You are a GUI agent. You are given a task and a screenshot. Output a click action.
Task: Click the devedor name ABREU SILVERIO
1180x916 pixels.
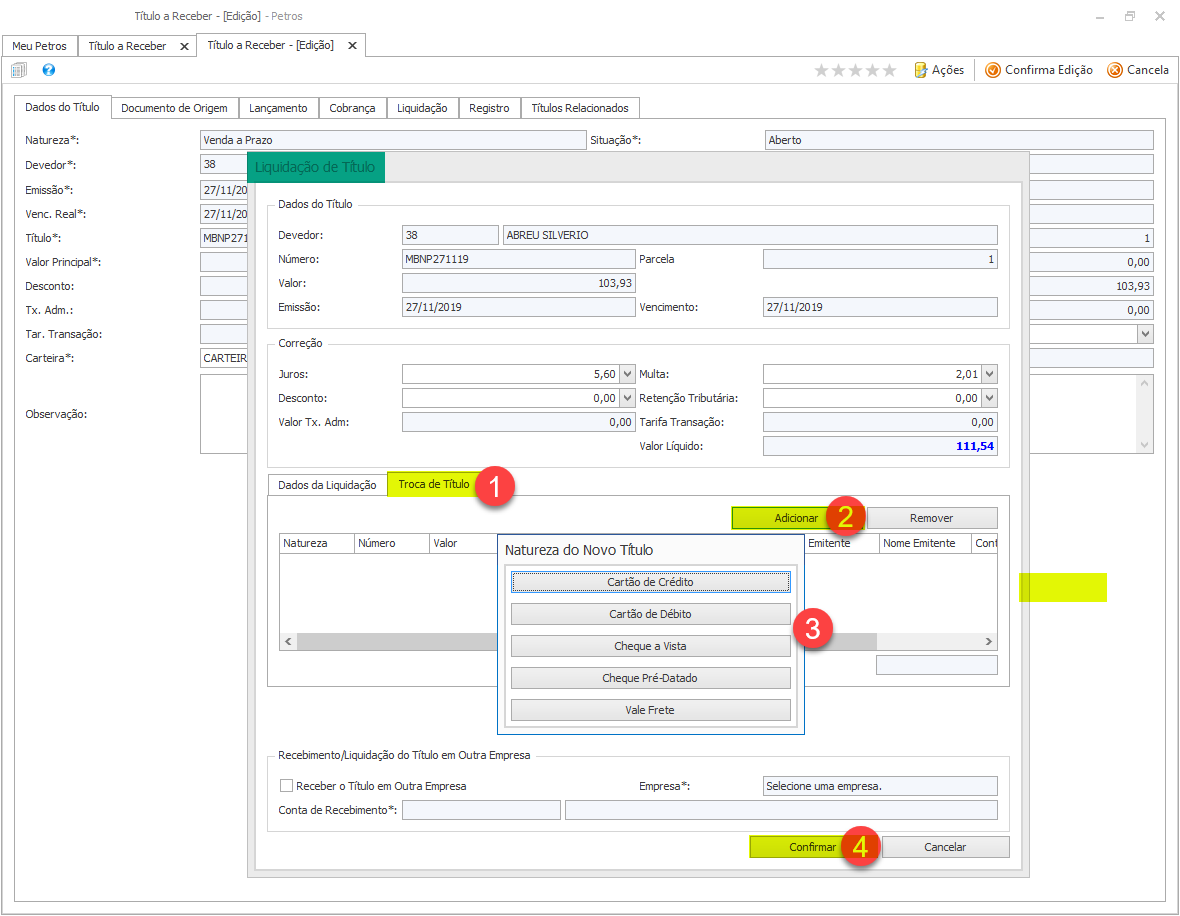coord(750,235)
